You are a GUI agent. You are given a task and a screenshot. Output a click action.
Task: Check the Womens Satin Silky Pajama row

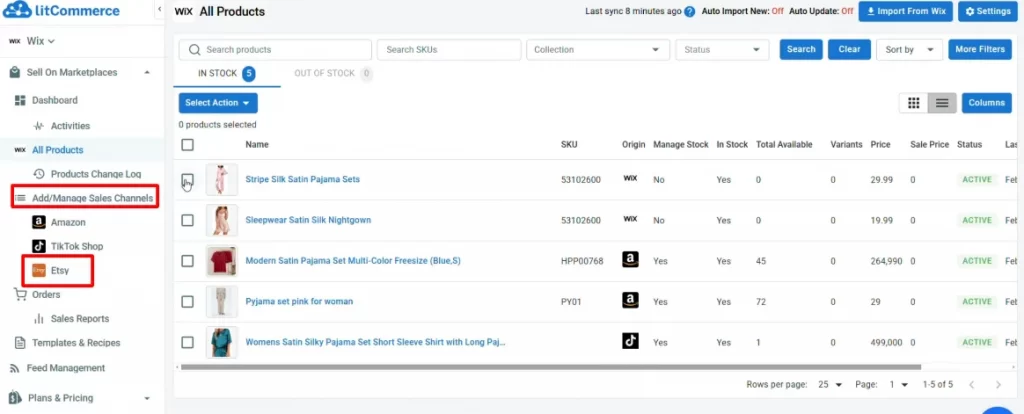click(187, 342)
